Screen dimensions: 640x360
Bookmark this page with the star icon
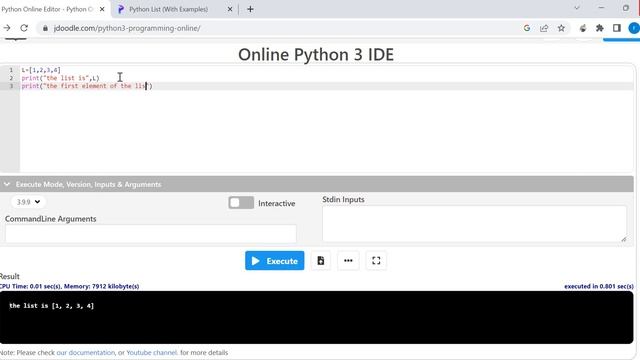561,28
